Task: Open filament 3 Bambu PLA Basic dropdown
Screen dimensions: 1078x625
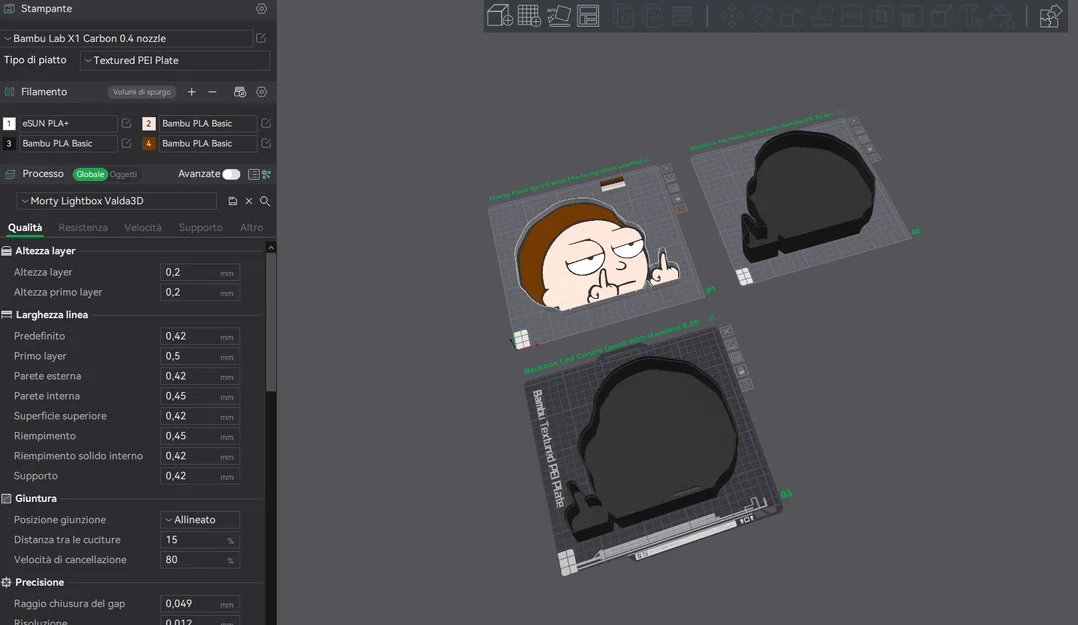Action: [67, 144]
